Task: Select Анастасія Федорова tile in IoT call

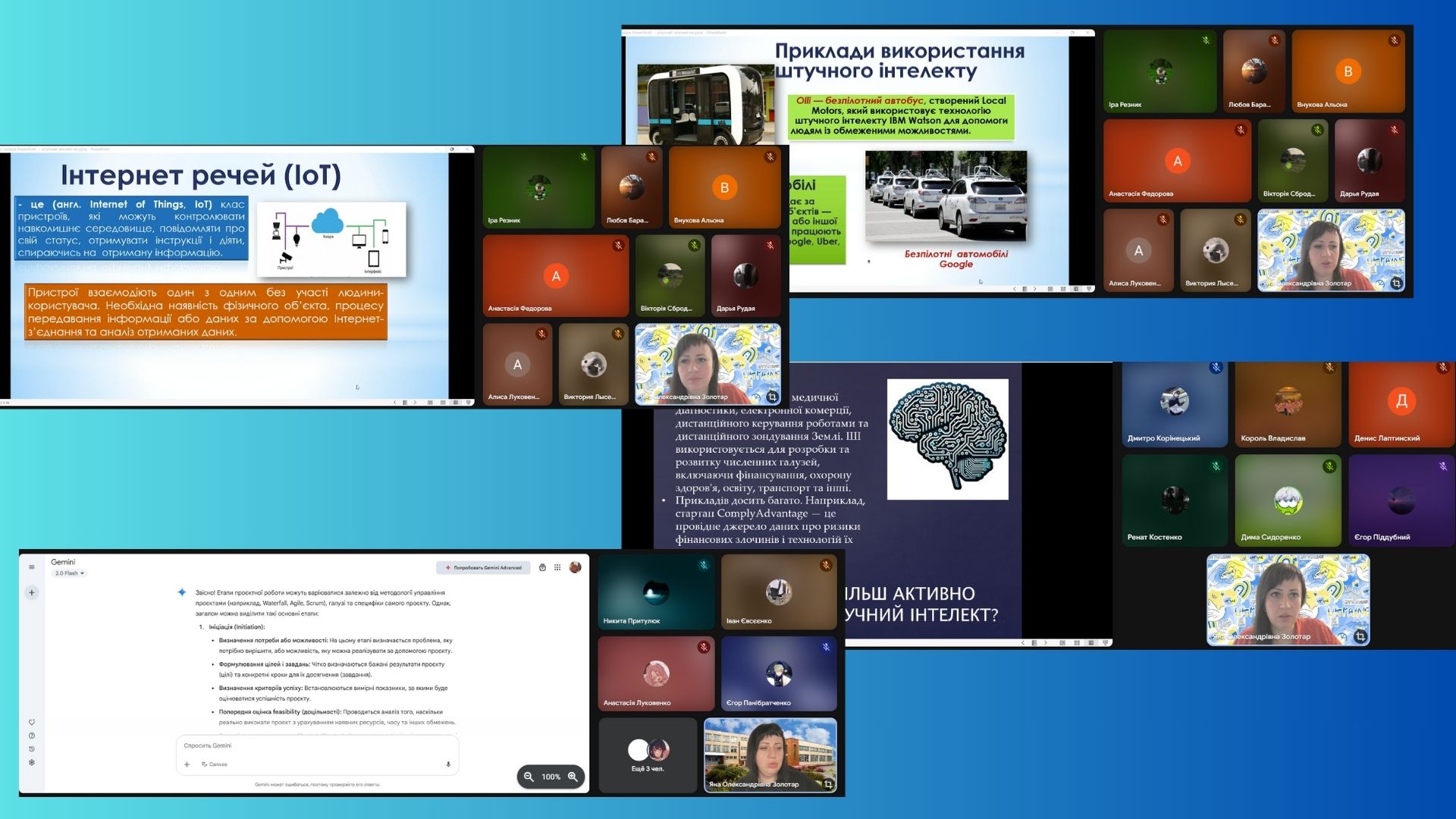Action: (x=556, y=276)
